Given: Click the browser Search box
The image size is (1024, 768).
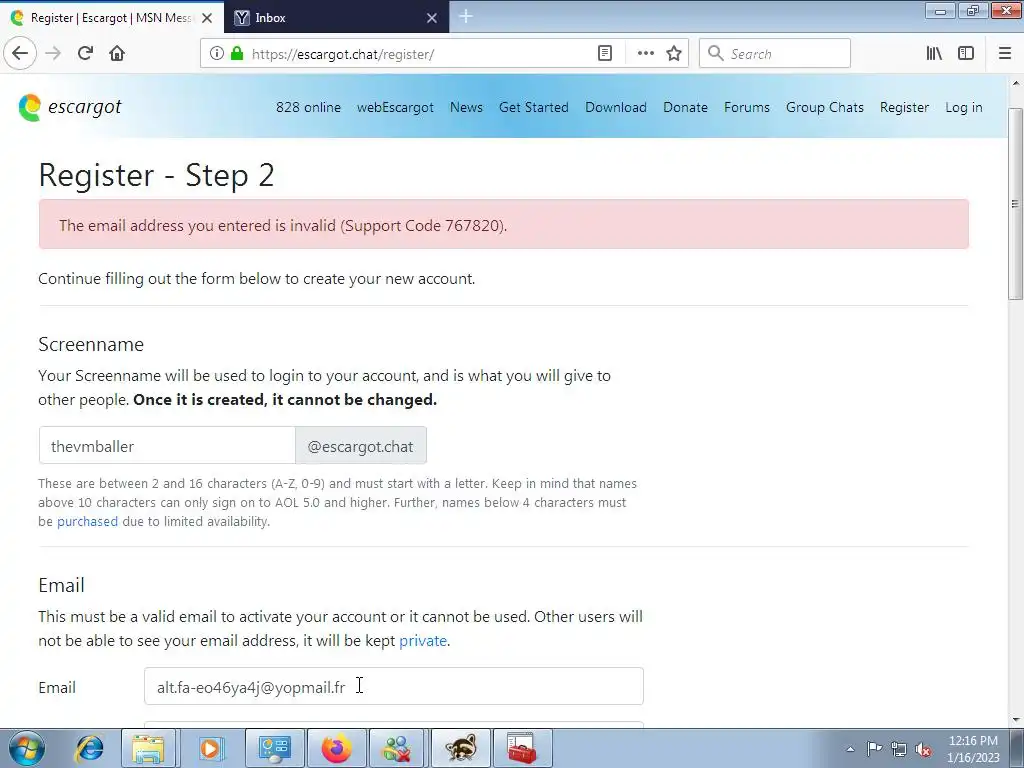Looking at the screenshot, I should point(775,54).
